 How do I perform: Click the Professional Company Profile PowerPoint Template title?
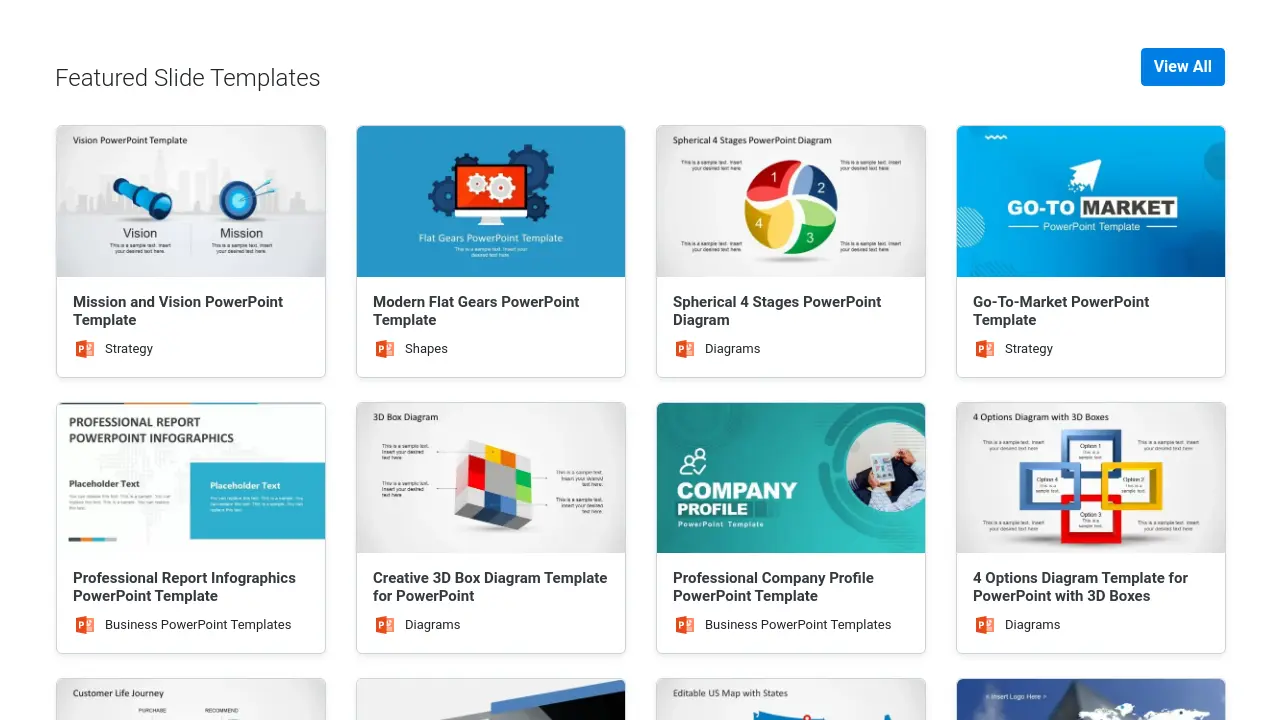[x=773, y=587]
